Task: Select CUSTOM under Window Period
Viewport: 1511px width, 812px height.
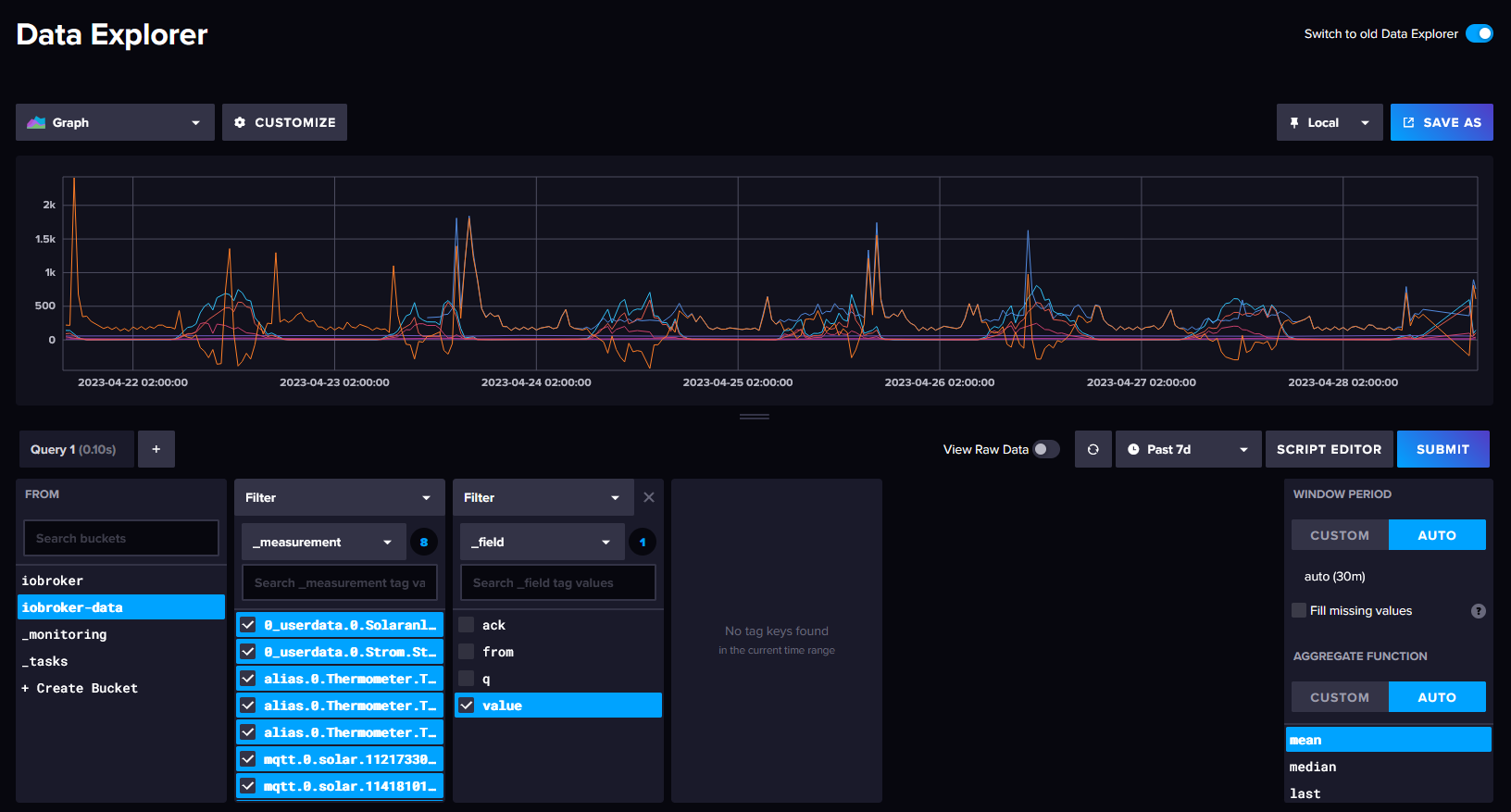Action: pos(1340,535)
